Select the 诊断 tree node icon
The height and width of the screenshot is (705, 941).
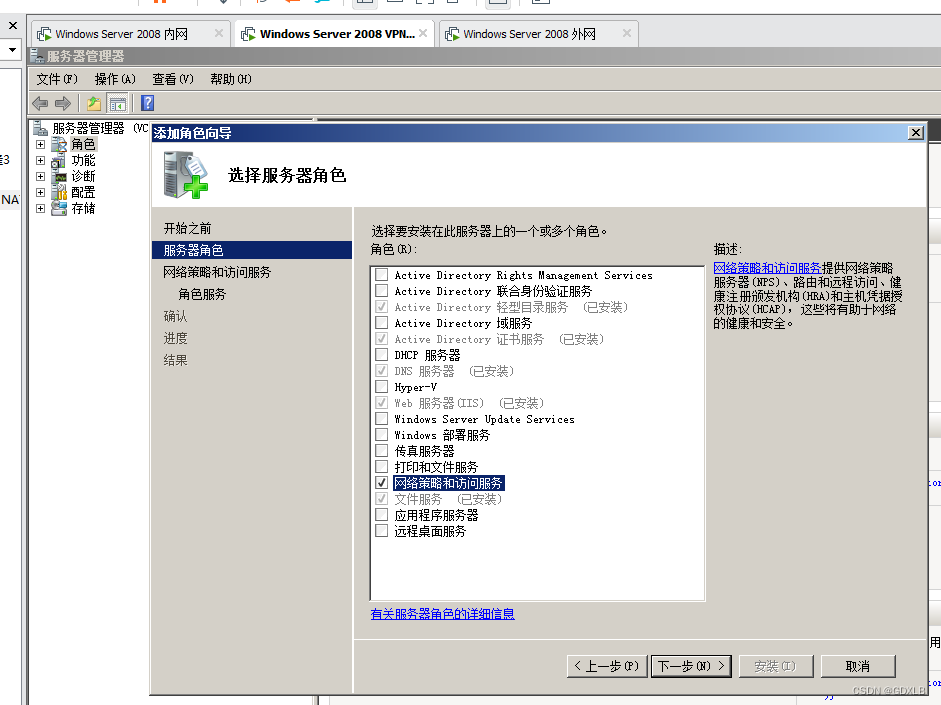(x=59, y=176)
